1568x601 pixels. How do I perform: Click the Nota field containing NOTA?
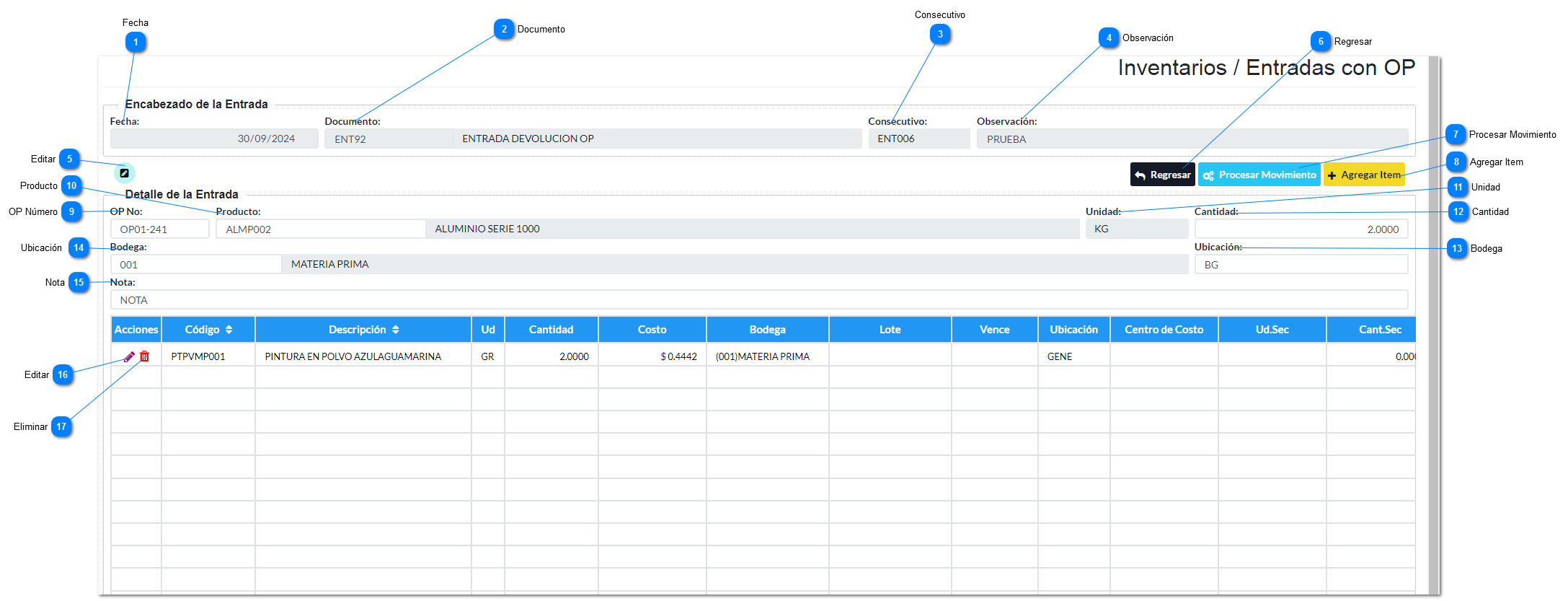pyautogui.click(x=759, y=299)
